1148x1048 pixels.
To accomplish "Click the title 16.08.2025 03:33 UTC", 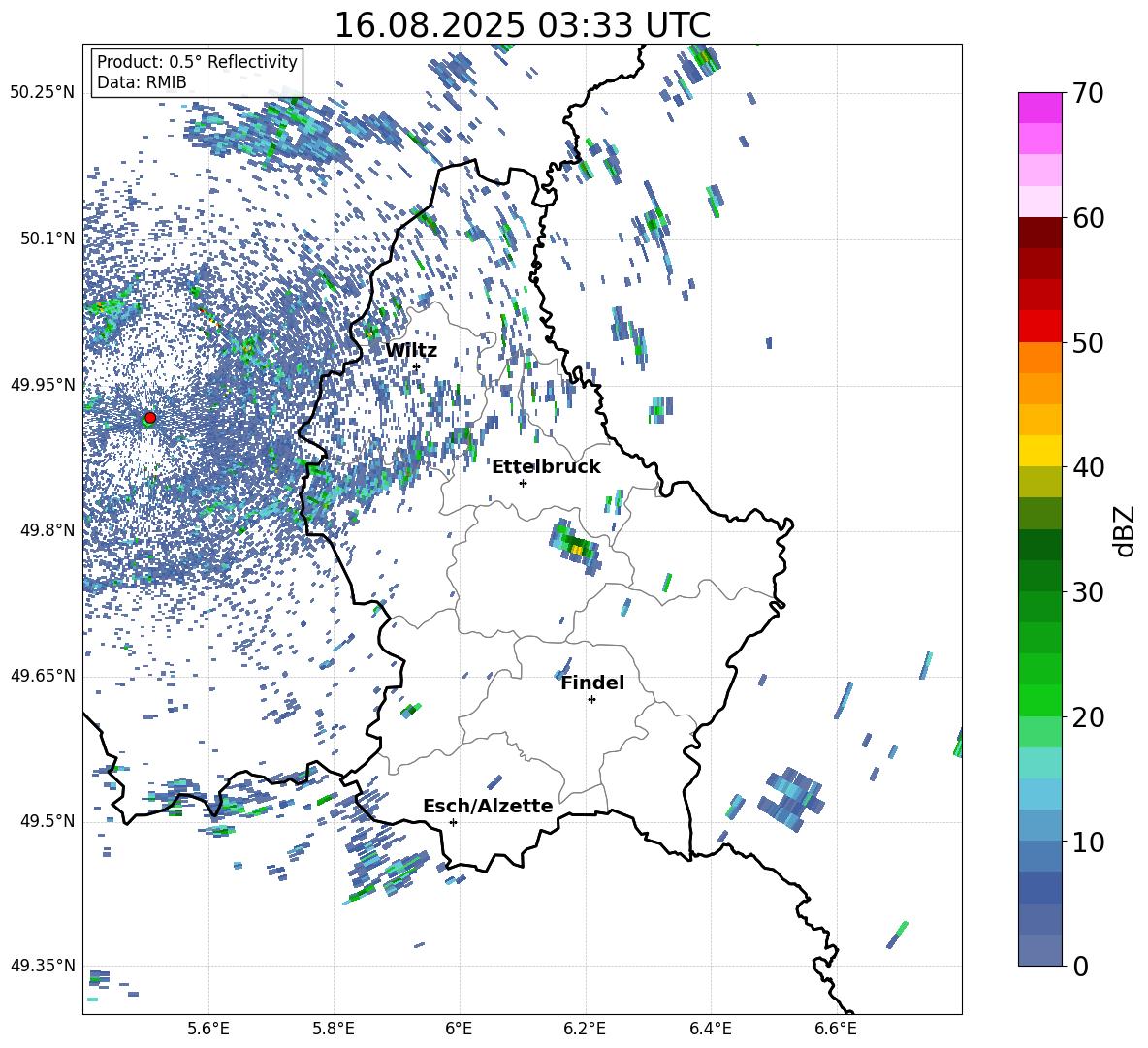I will tap(522, 25).
